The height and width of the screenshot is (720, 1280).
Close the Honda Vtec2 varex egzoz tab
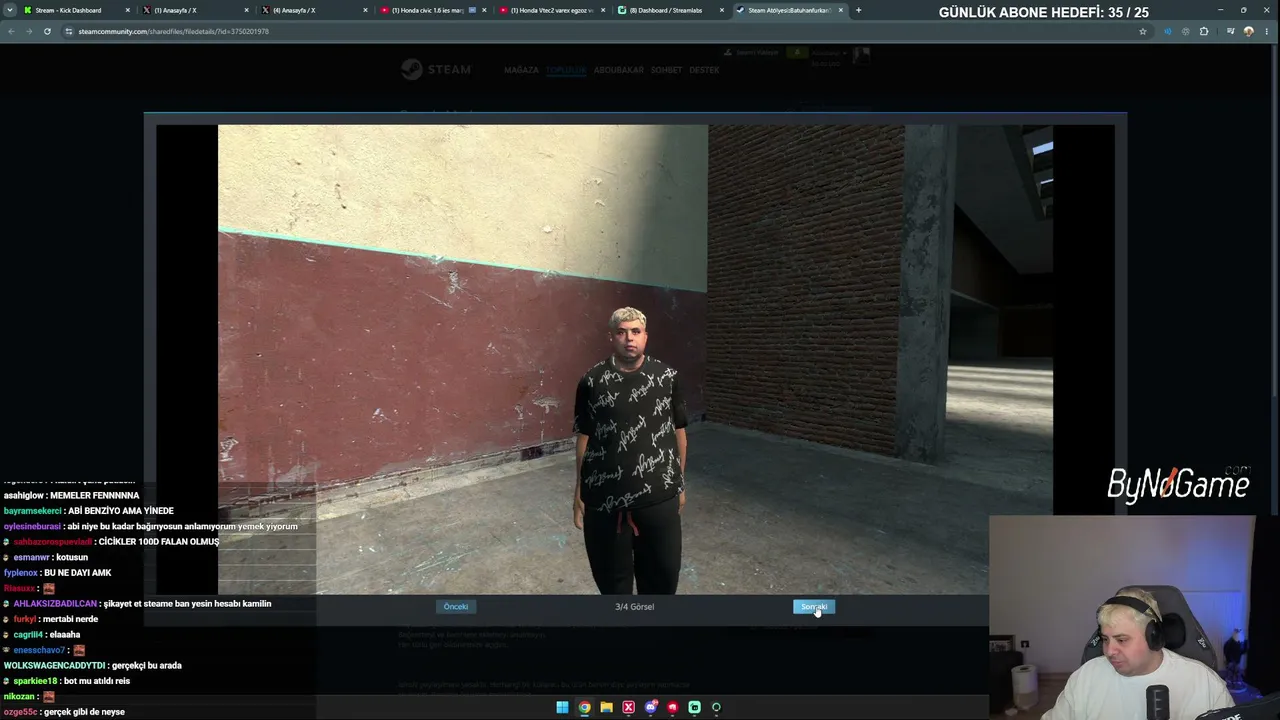(603, 10)
